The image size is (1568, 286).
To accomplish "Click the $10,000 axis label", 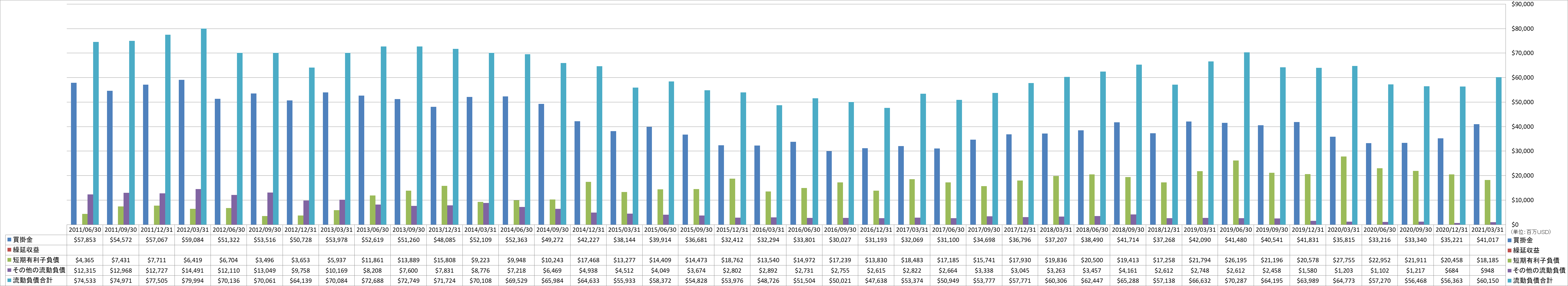I will [1522, 200].
